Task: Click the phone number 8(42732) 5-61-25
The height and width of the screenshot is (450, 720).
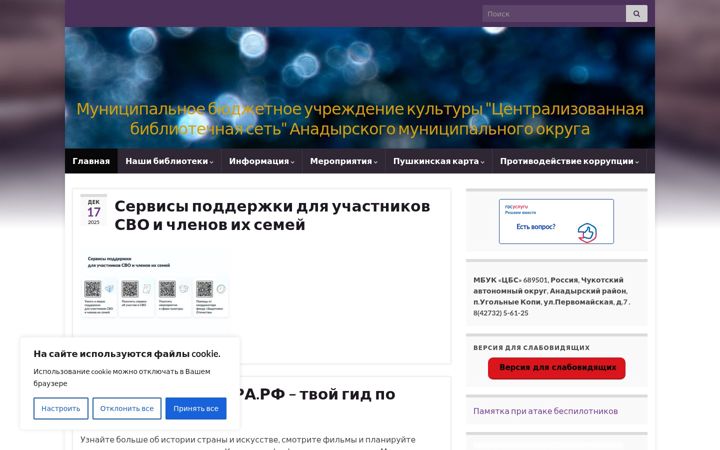Action: tap(501, 313)
